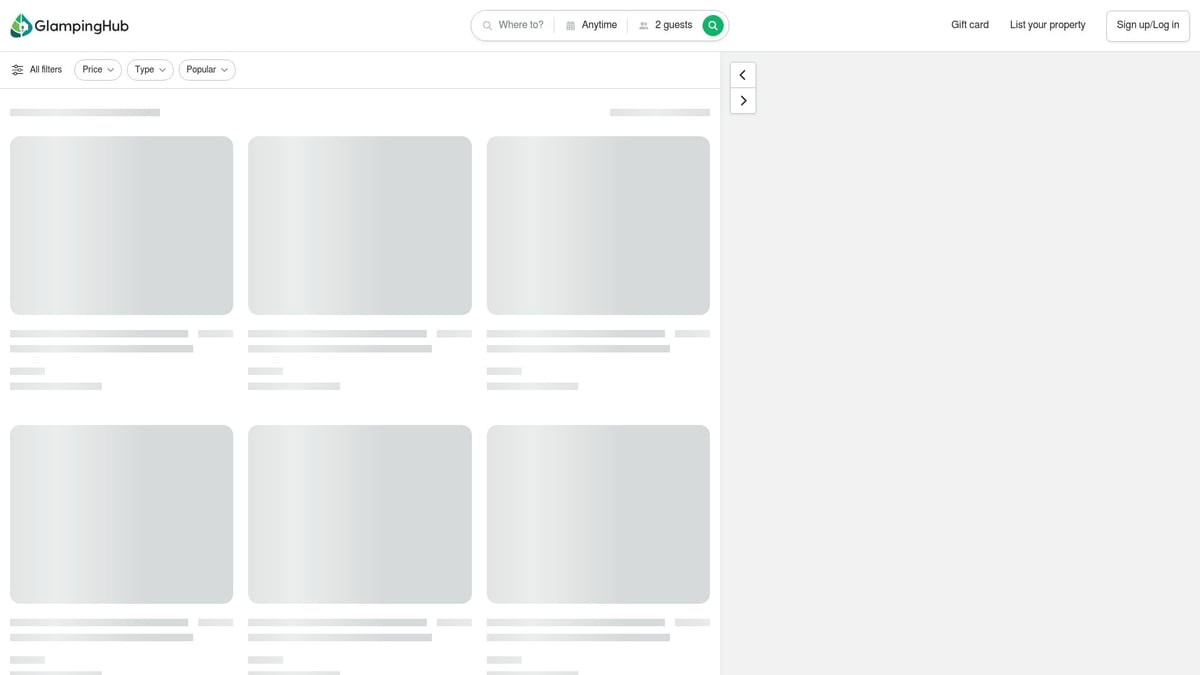Open the Gift card page

point(969,25)
